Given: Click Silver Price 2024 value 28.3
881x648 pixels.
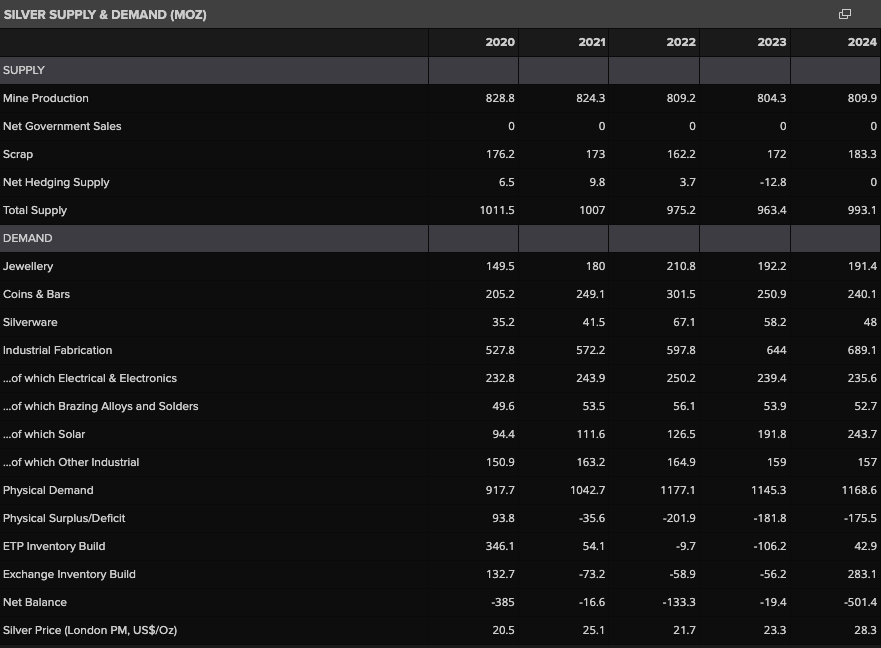Looking at the screenshot, I should [x=865, y=631].
